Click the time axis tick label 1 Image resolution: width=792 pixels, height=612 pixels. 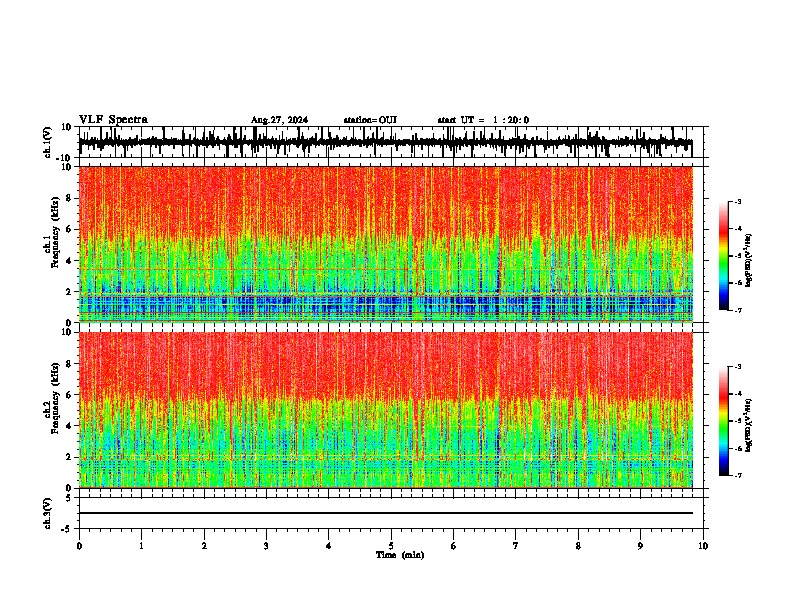point(141,546)
